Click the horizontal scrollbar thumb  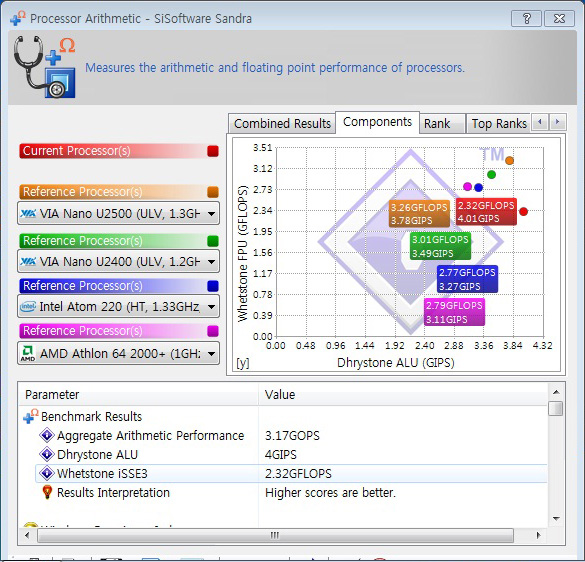point(275,536)
